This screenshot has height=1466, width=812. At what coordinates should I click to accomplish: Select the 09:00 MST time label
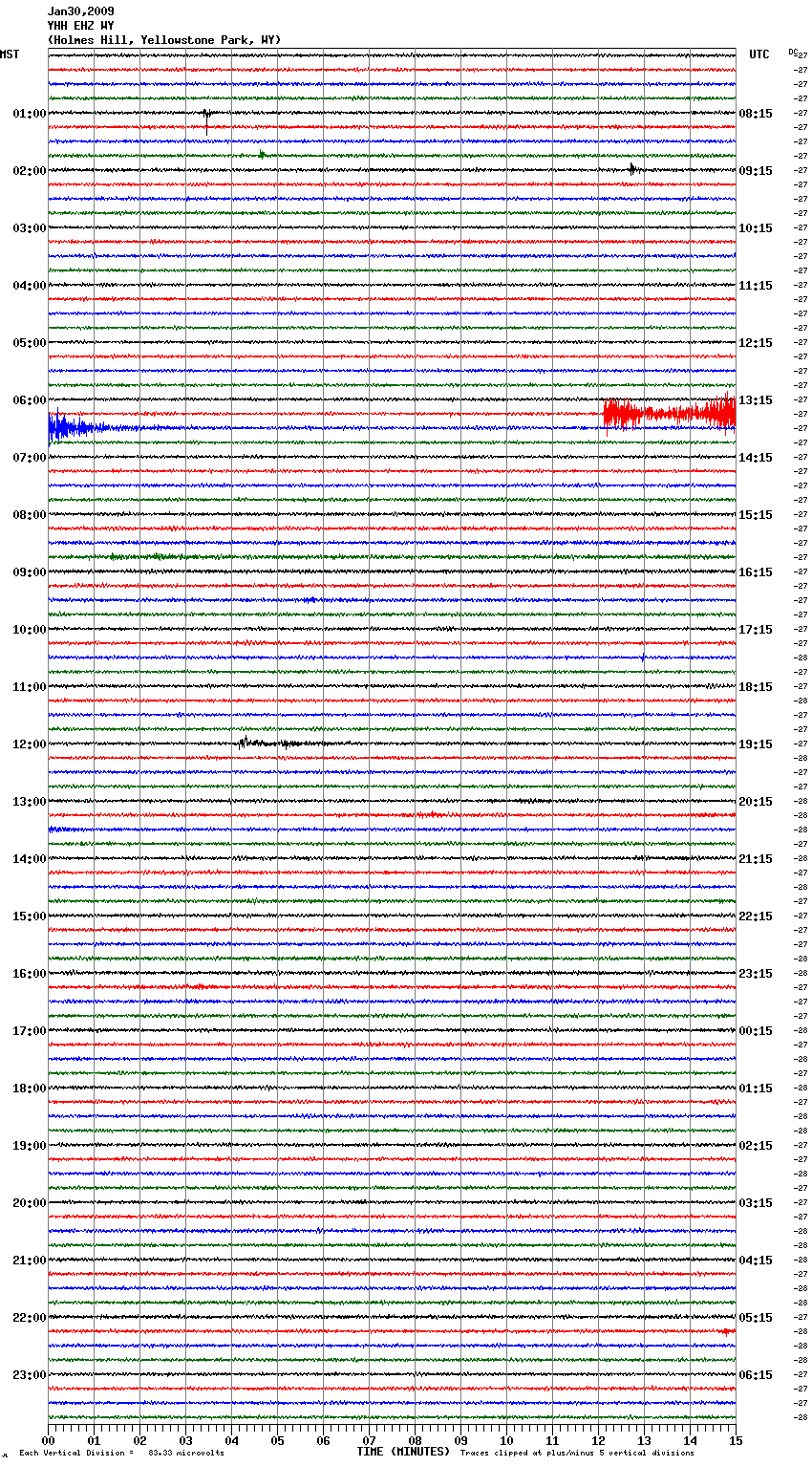30,572
